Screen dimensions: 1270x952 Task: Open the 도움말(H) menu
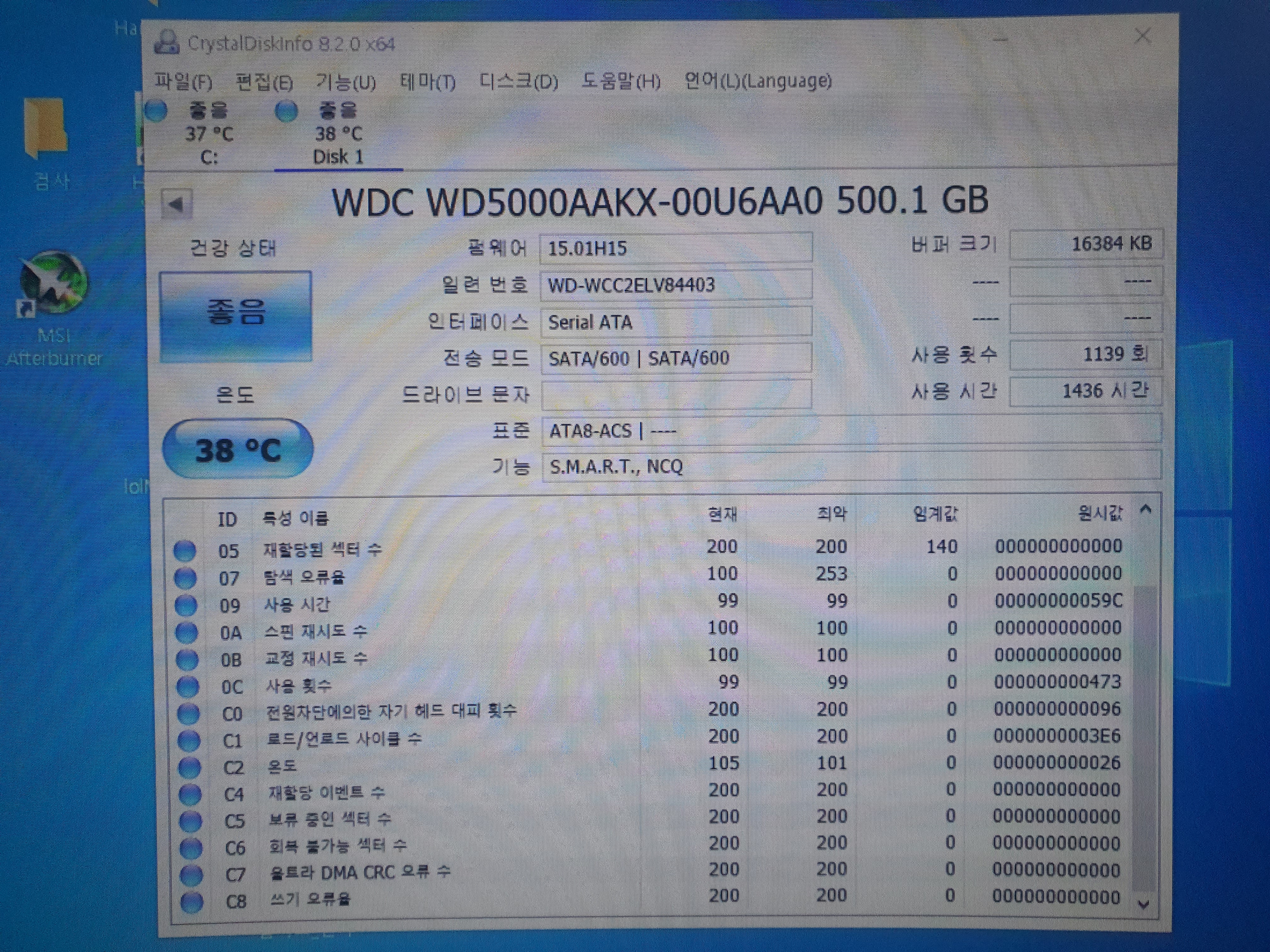click(621, 82)
